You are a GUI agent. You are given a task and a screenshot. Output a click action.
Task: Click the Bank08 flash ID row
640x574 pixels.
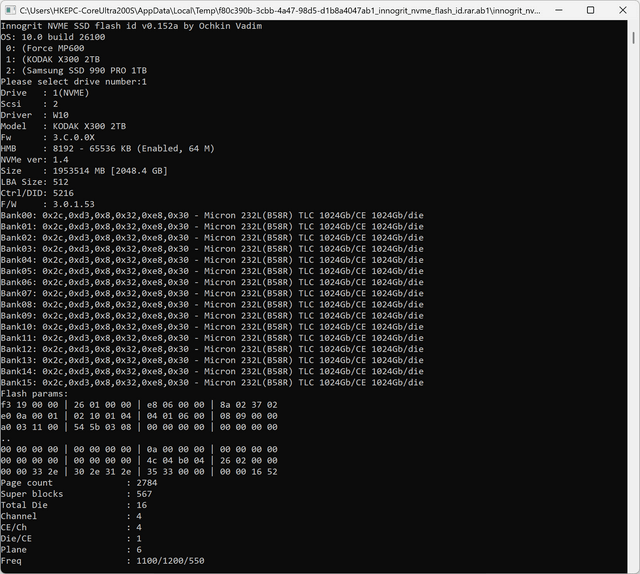click(x=212, y=305)
